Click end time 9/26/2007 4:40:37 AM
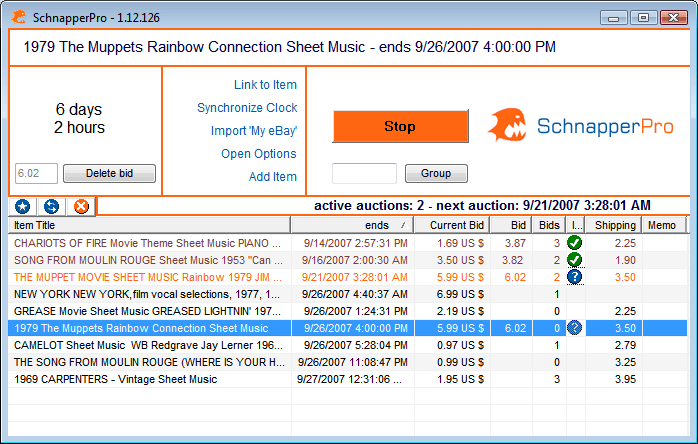Viewport: 698px width, 444px height. (355, 294)
